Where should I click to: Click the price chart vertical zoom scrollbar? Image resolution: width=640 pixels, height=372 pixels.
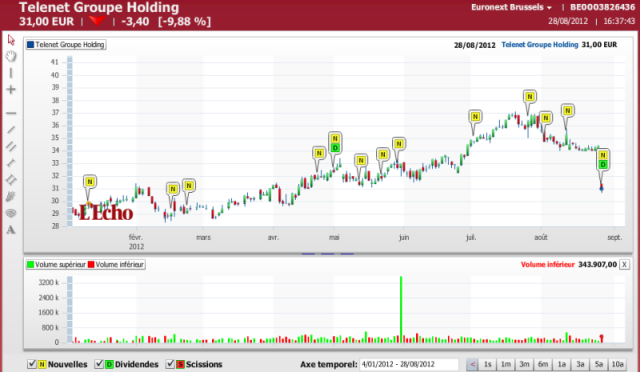(x=70, y=141)
